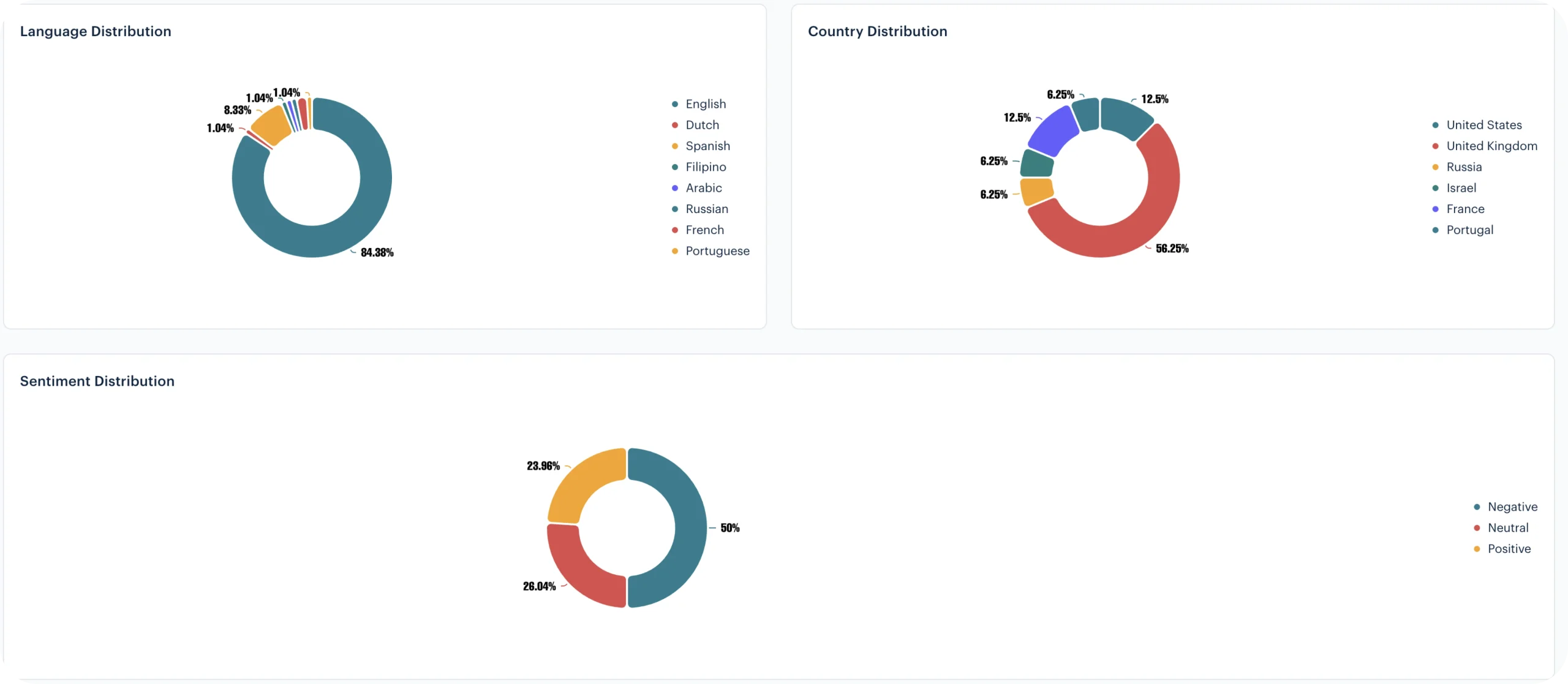The height and width of the screenshot is (684, 1568).
Task: Toggle United Kingdom in country legend
Action: [1485, 146]
